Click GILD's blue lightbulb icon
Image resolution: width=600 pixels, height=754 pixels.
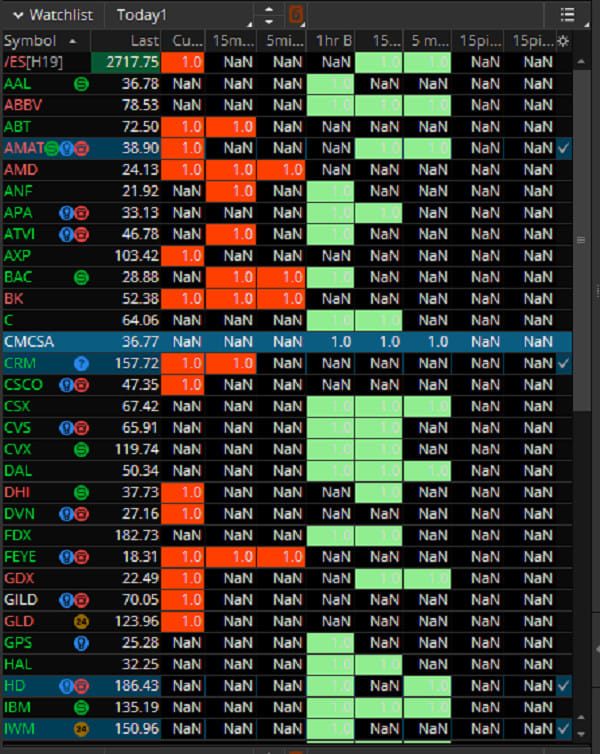click(67, 600)
